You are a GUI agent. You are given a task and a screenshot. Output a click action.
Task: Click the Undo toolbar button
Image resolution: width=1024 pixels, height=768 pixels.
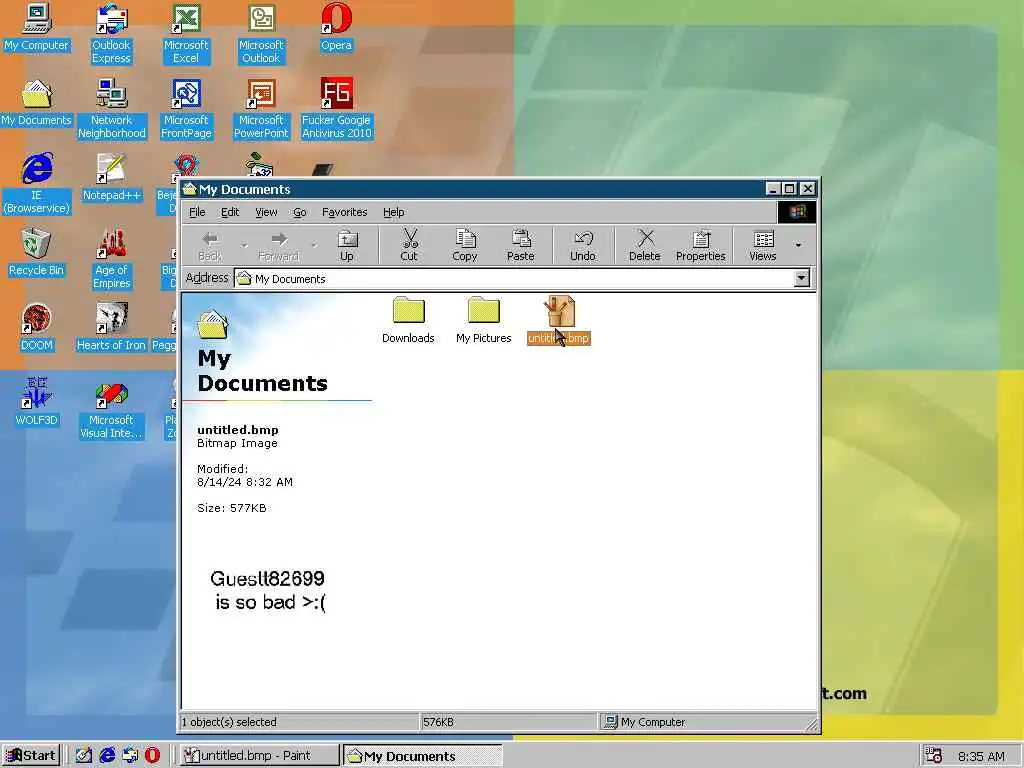583,245
